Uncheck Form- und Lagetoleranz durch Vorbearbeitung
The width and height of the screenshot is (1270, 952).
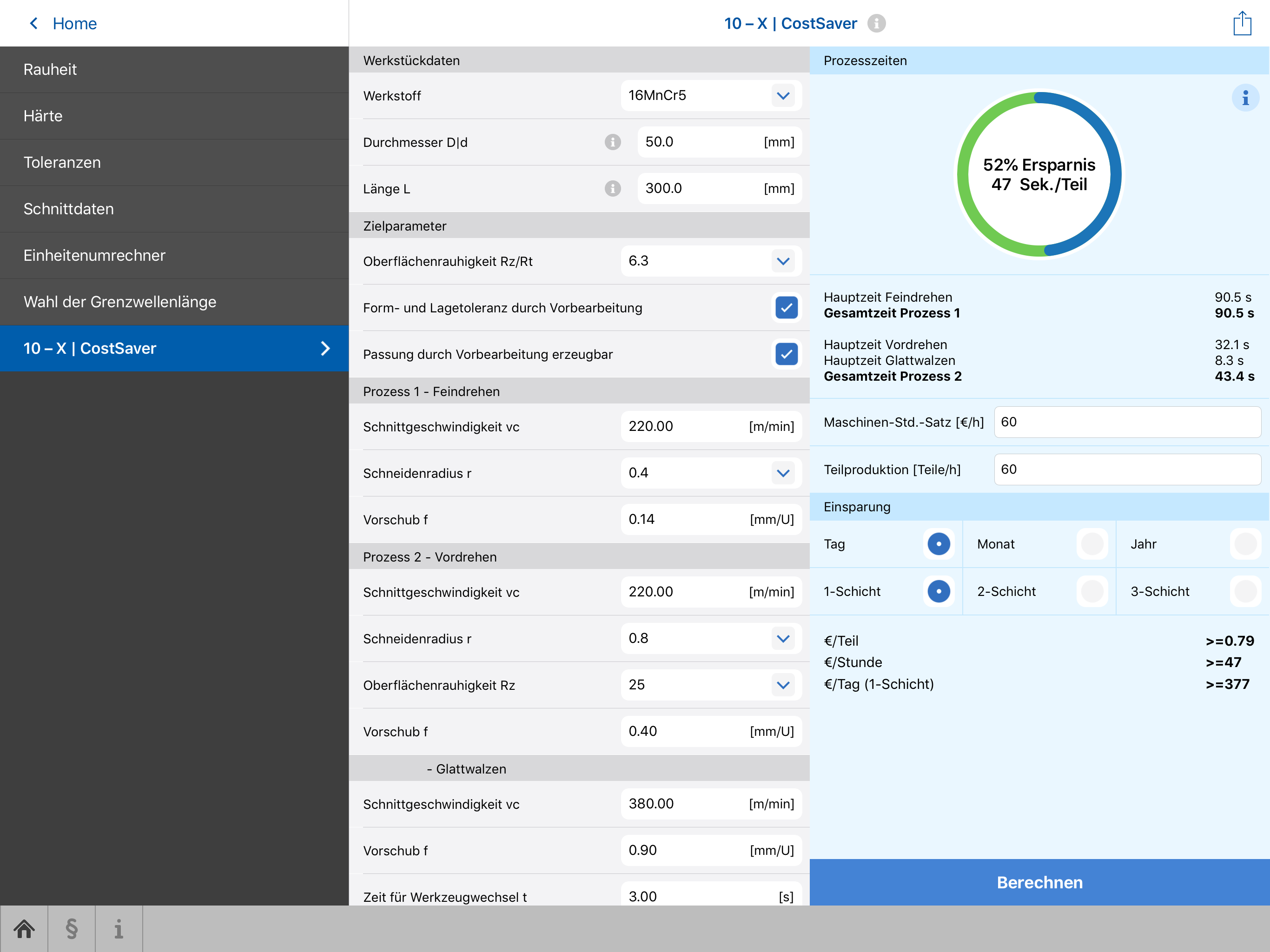click(x=786, y=308)
